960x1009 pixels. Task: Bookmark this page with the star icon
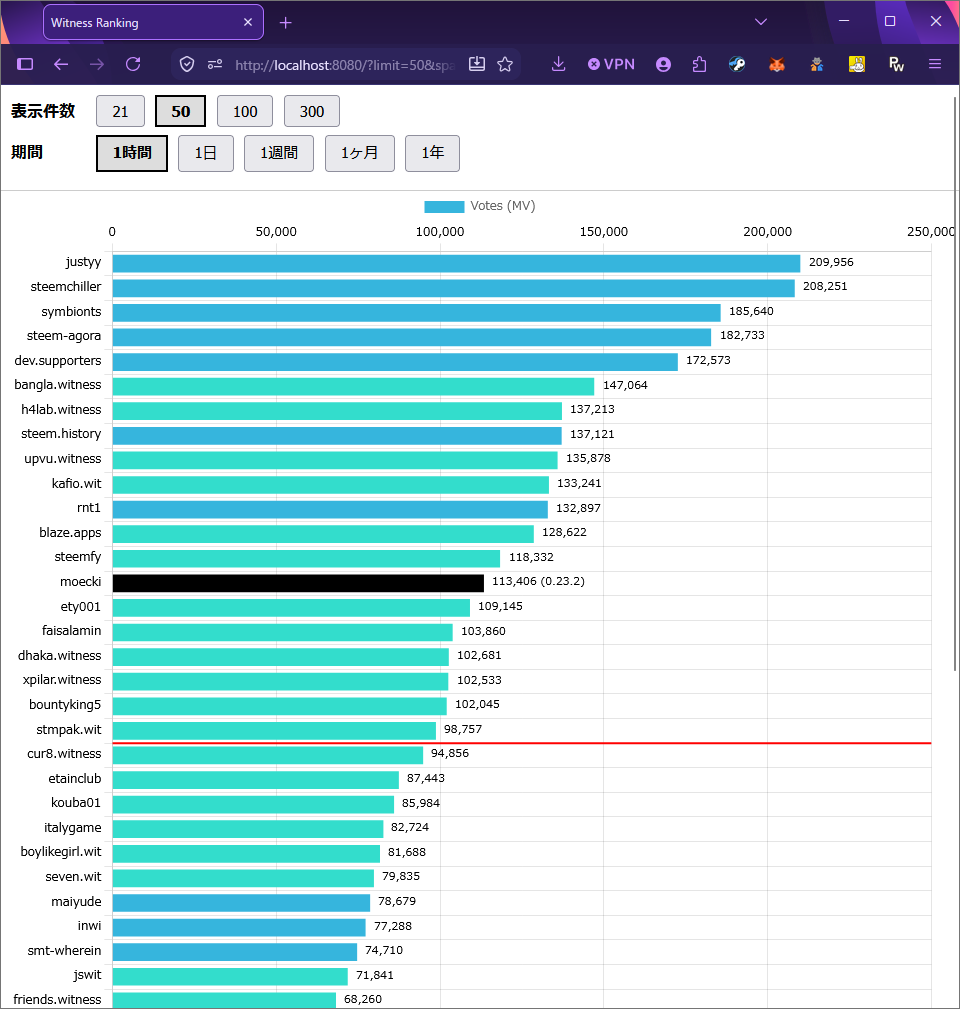505,64
